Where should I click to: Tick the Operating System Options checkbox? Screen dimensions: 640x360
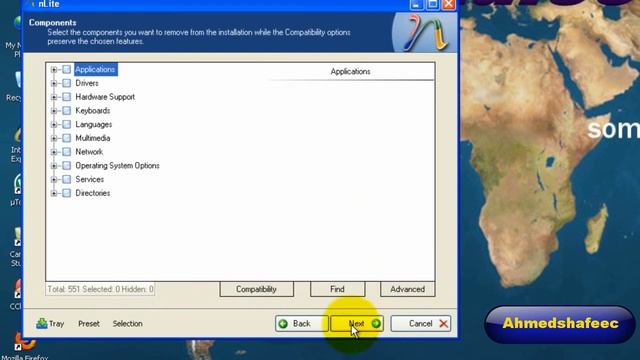click(x=67, y=166)
